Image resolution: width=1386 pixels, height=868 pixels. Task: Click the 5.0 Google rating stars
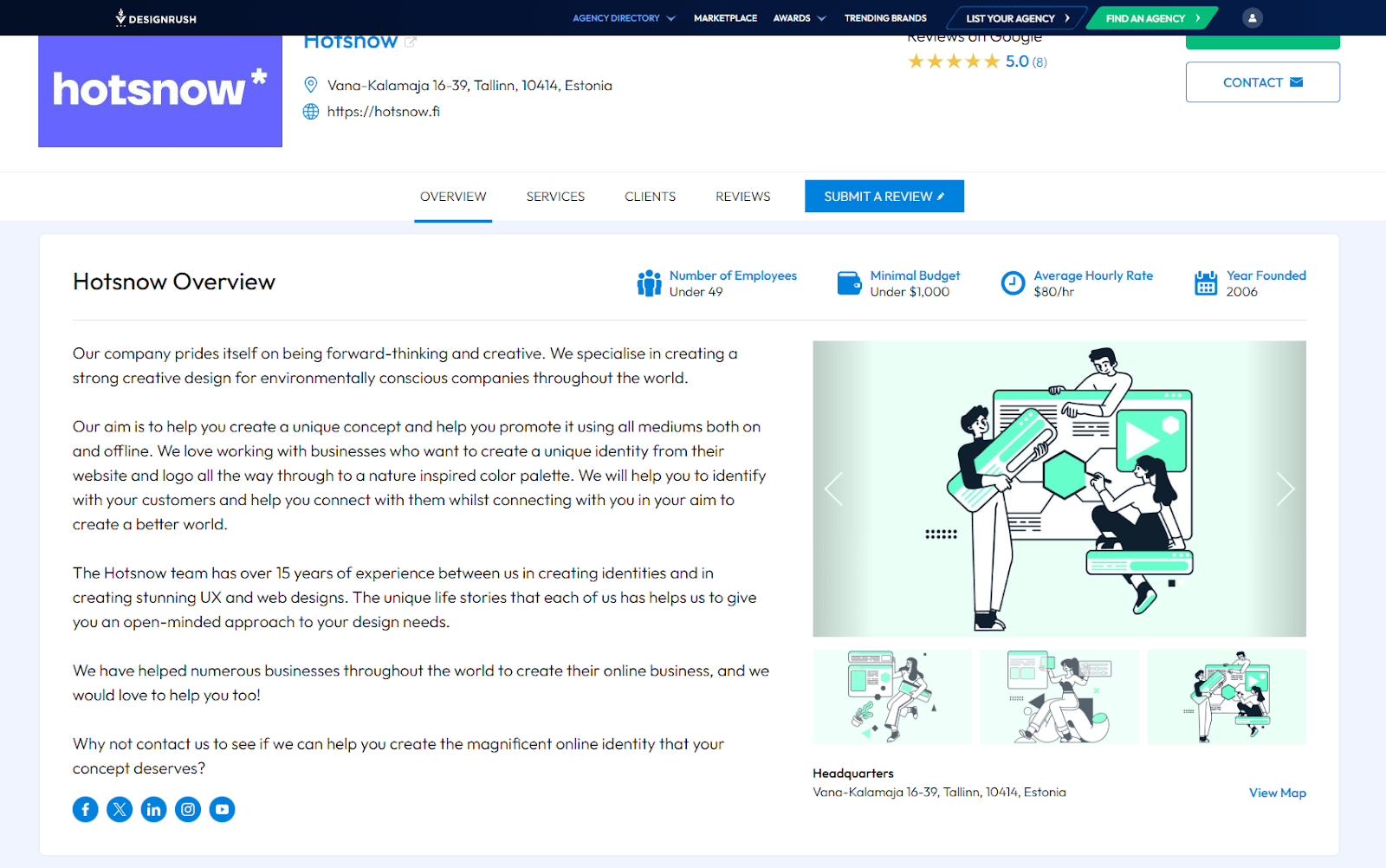coord(954,62)
